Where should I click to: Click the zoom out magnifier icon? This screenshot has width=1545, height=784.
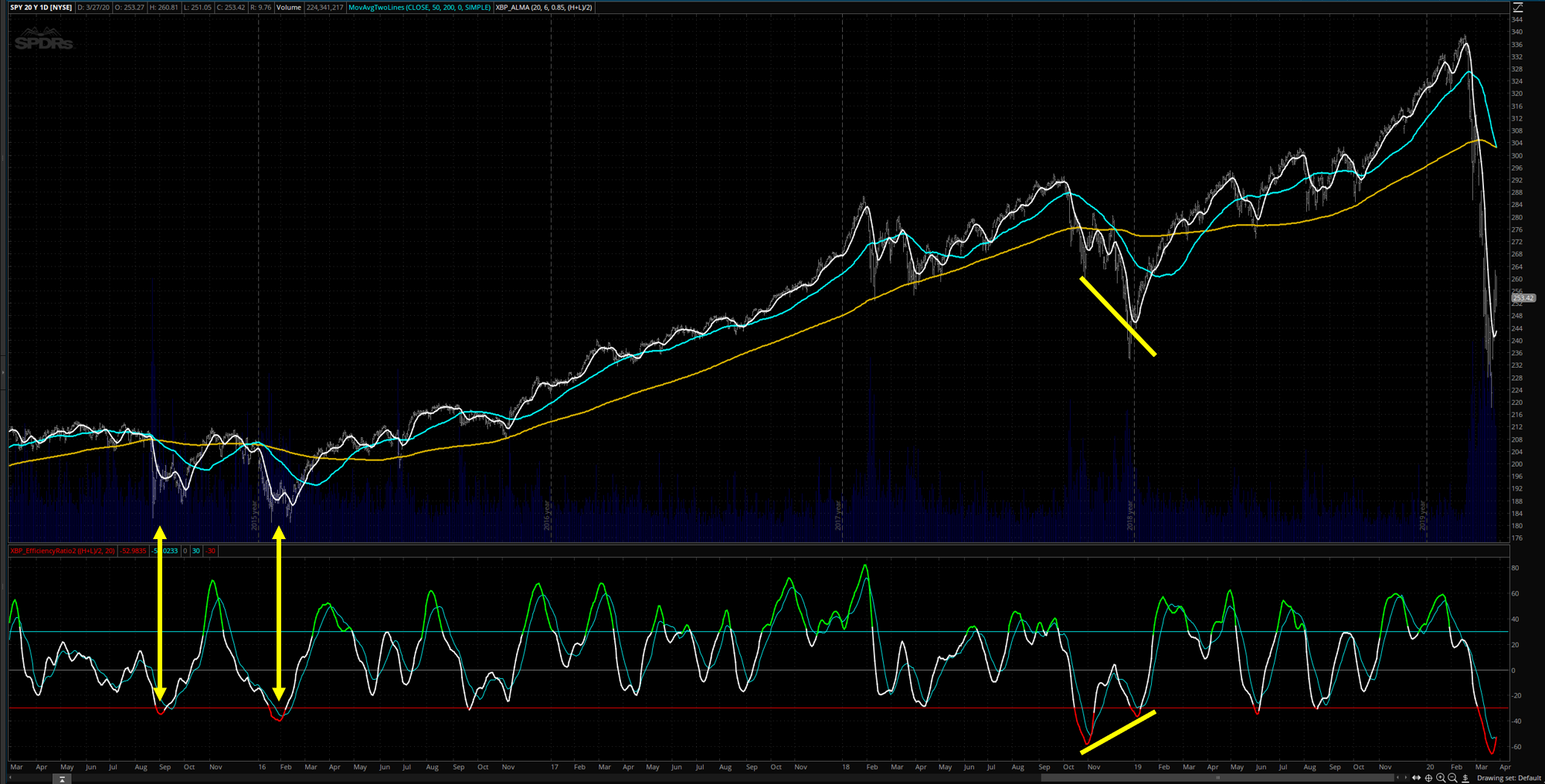(1452, 778)
